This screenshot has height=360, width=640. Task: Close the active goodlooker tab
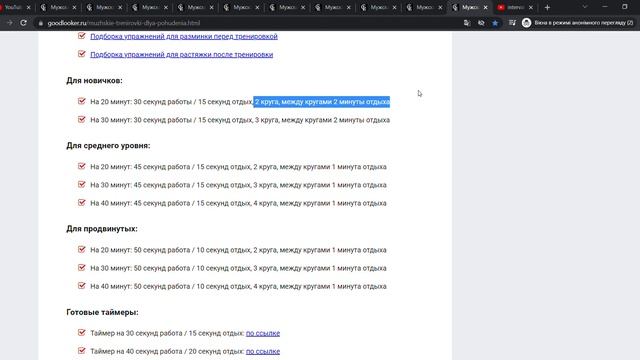[485, 7]
